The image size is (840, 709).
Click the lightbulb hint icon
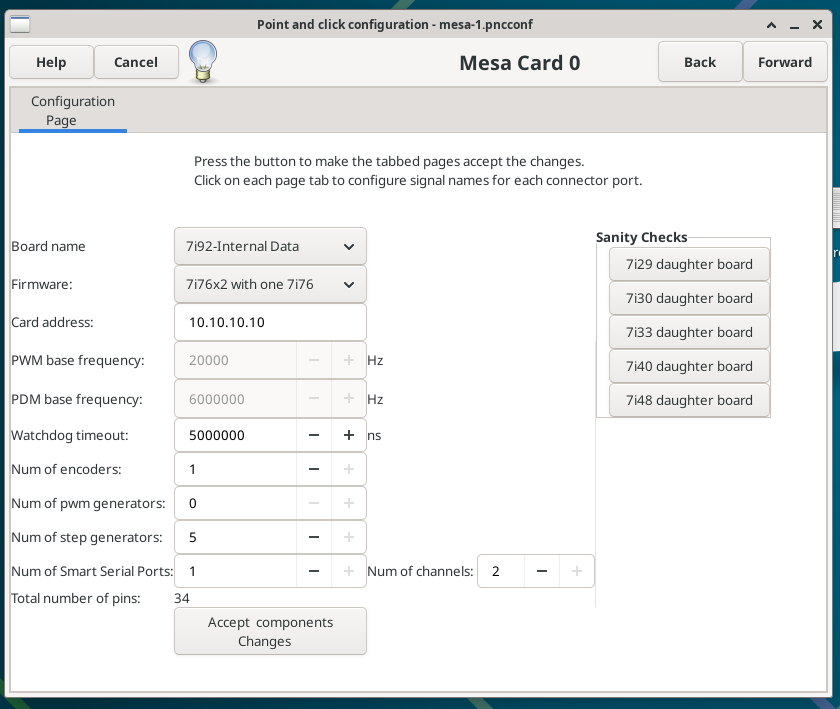click(x=203, y=62)
